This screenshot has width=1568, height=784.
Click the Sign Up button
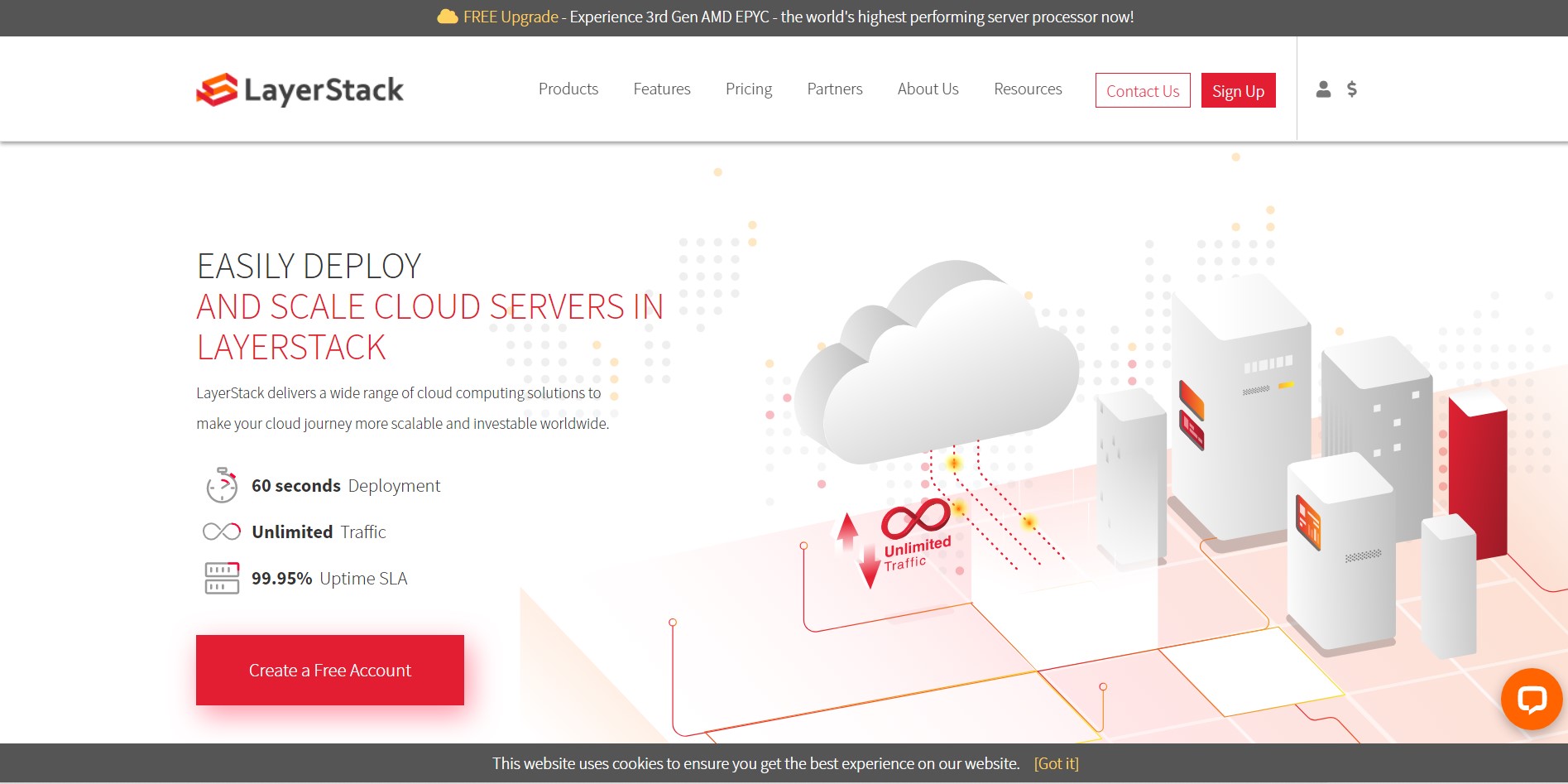coord(1239,90)
